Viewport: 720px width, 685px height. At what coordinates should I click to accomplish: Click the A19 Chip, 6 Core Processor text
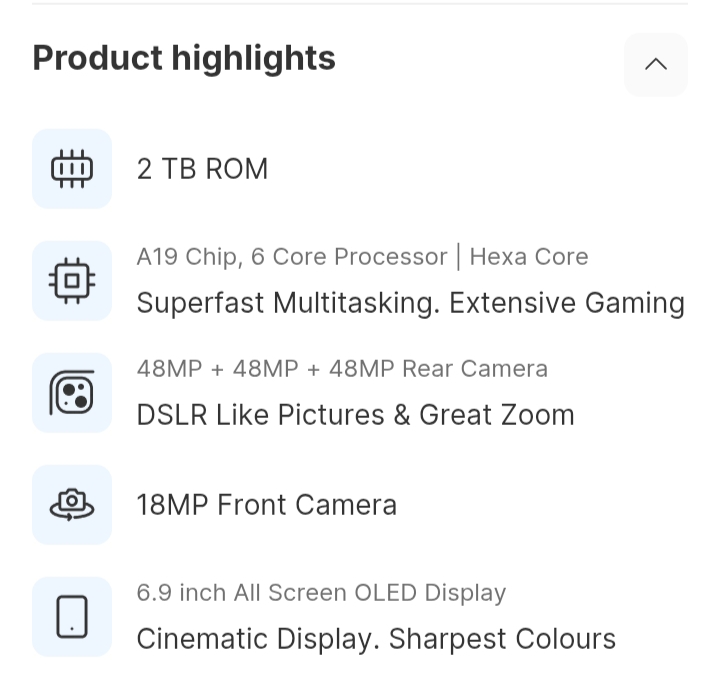pos(291,257)
